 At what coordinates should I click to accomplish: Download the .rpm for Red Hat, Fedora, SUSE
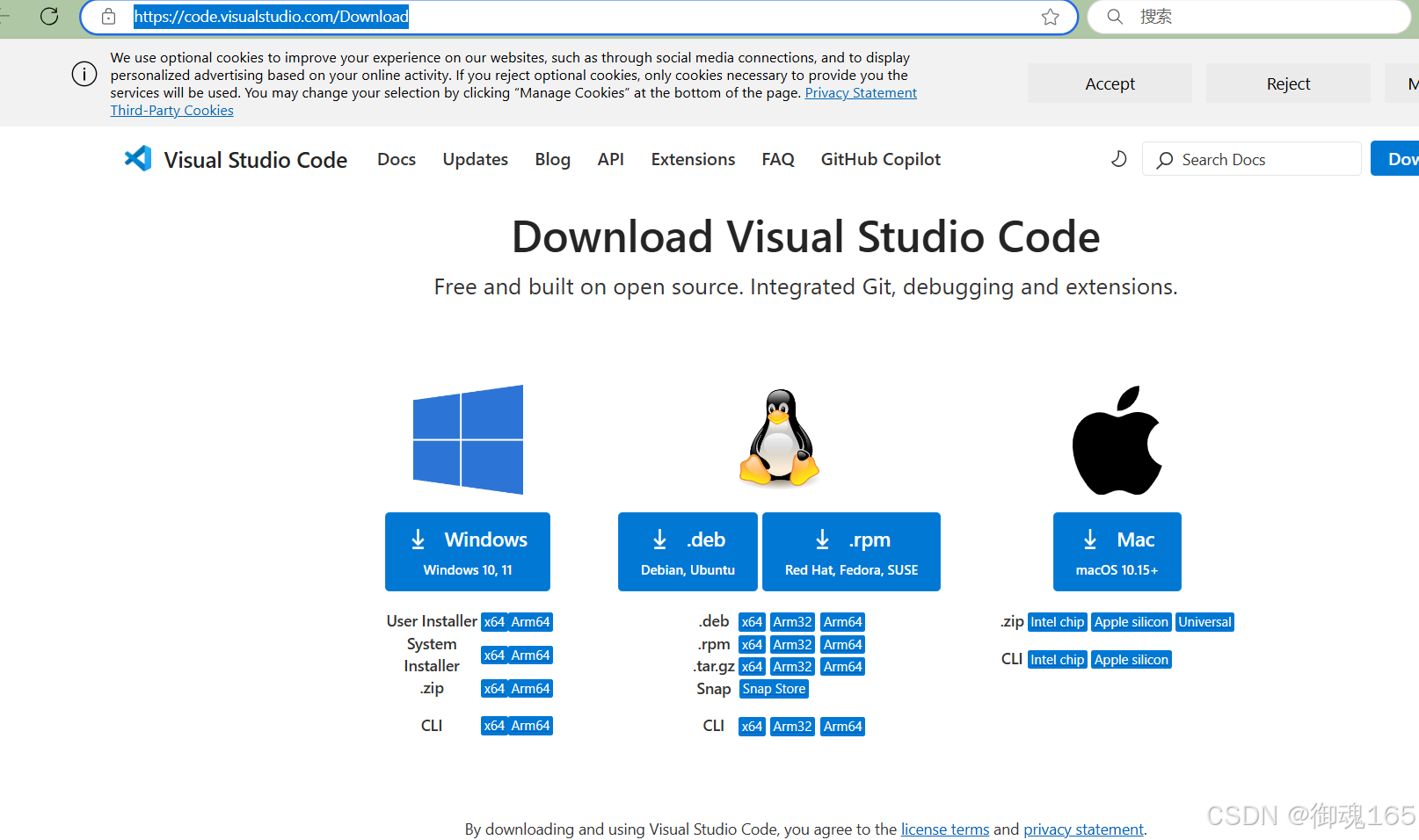851,552
